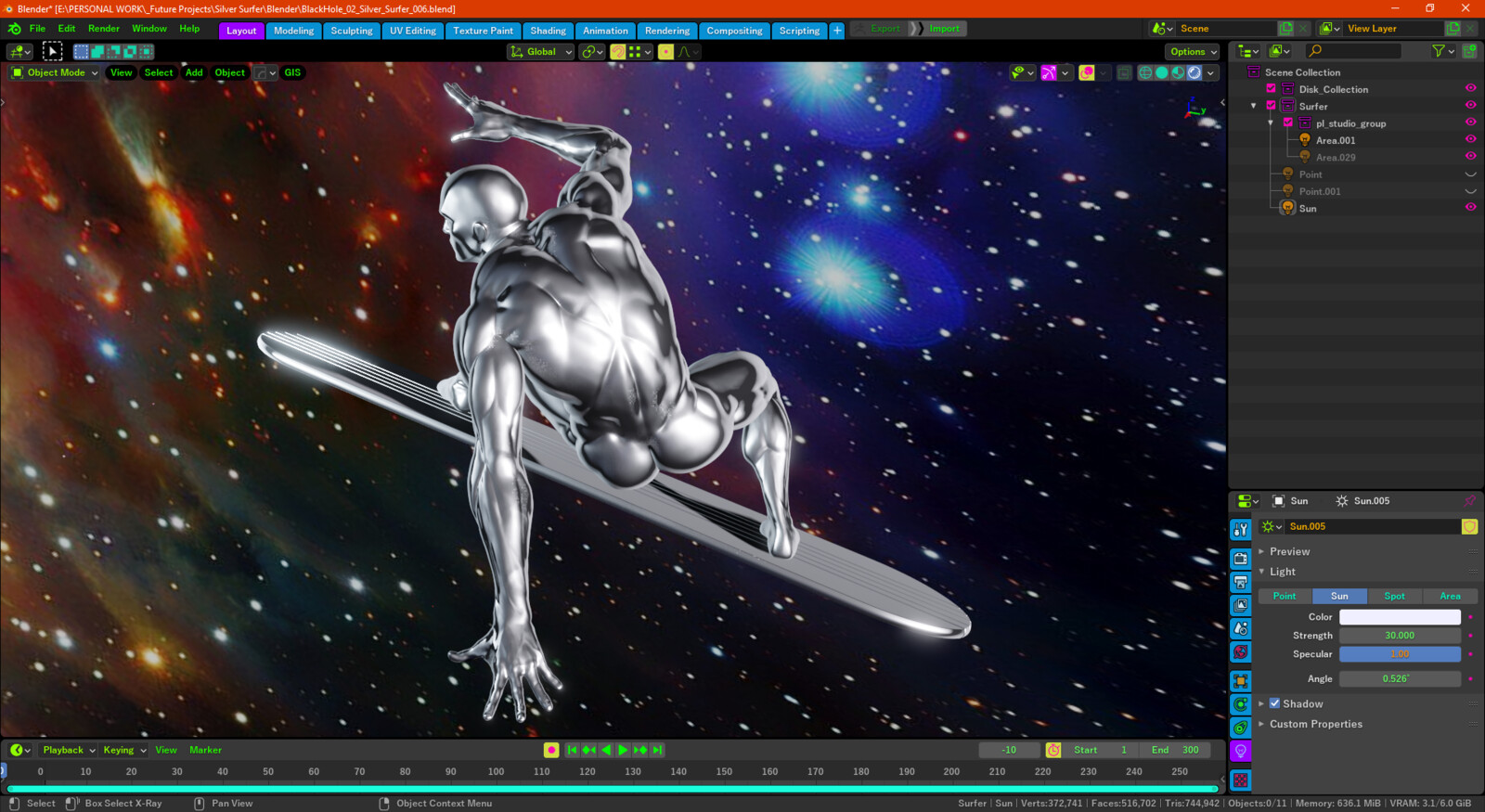Open the Options dropdown
The height and width of the screenshot is (812, 1485).
(1193, 52)
